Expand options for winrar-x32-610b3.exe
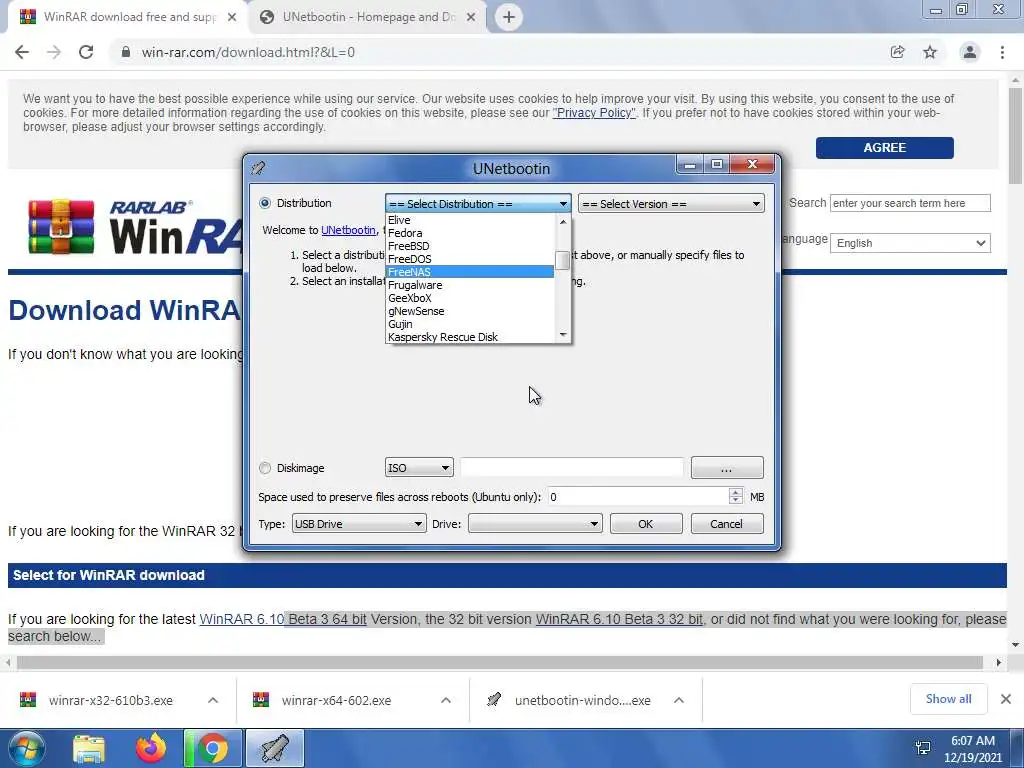The image size is (1024, 768). [x=213, y=700]
